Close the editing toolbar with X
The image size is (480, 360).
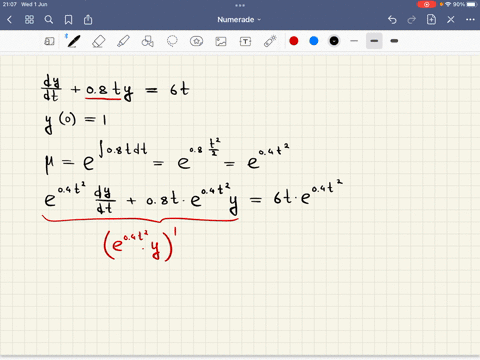coord(451,20)
